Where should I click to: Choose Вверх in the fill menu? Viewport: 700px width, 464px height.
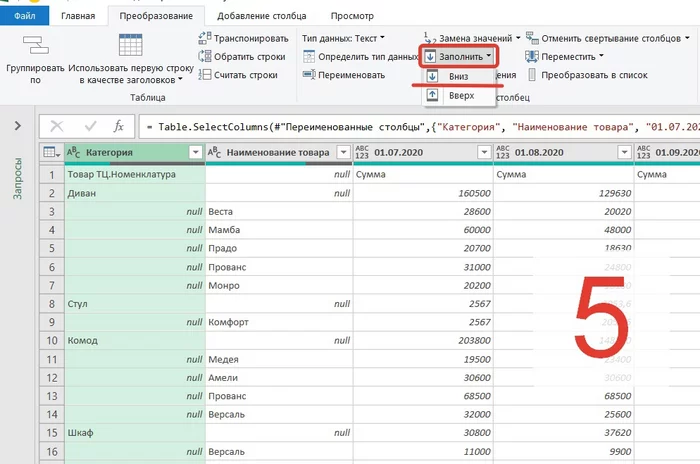tap(458, 95)
